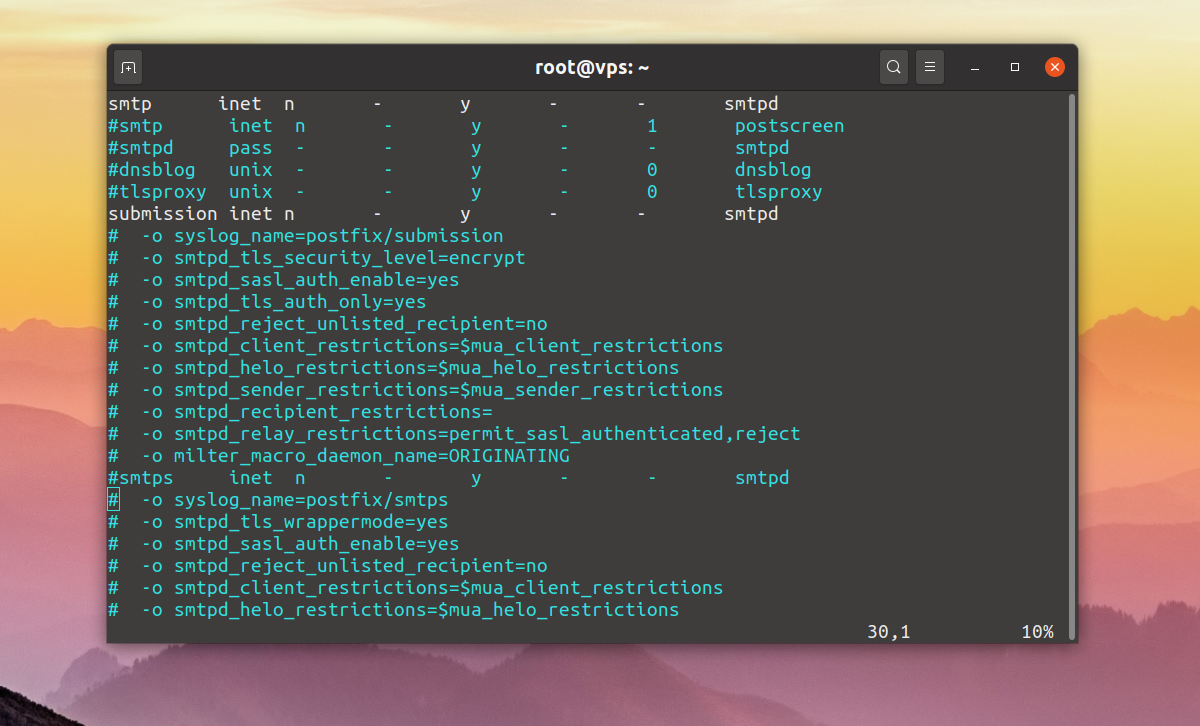Click tlsproxy in the command column
Image resolution: width=1200 pixels, height=726 pixels.
point(778,192)
